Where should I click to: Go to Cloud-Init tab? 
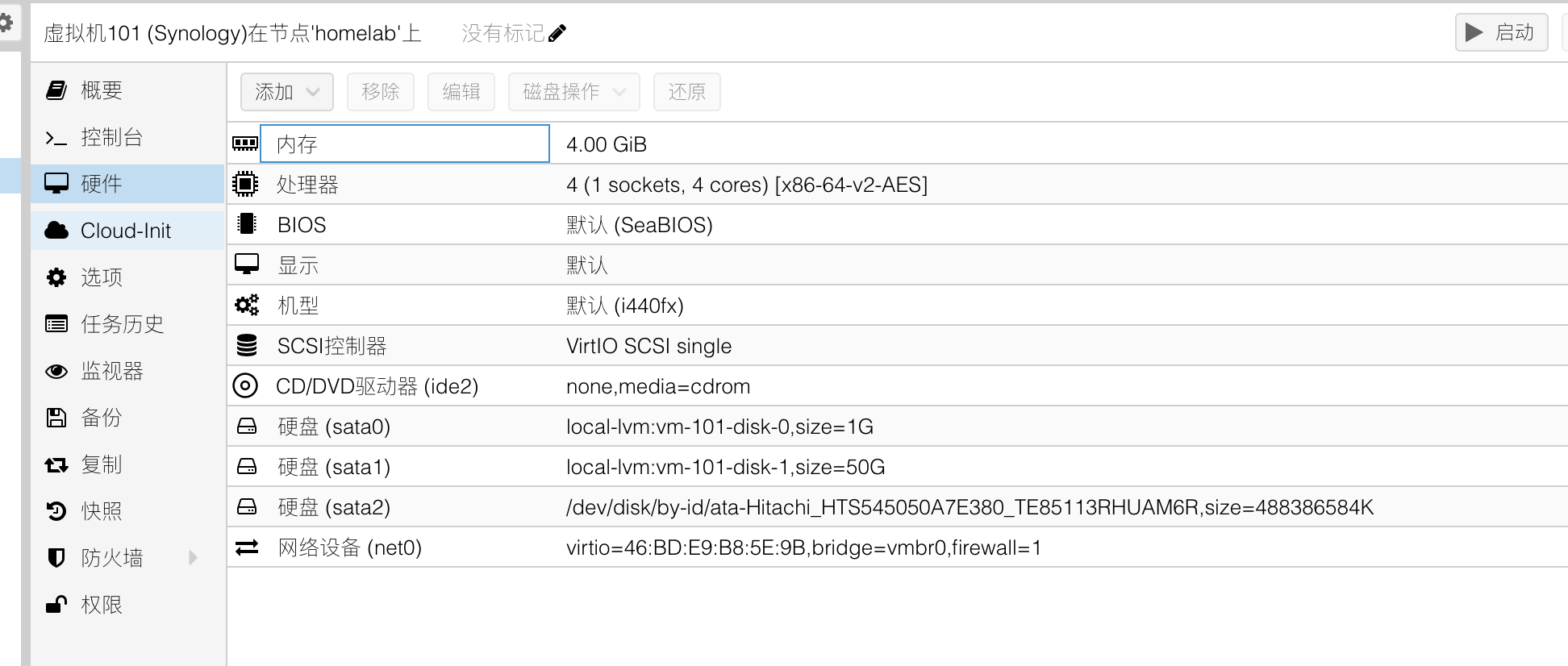126,231
